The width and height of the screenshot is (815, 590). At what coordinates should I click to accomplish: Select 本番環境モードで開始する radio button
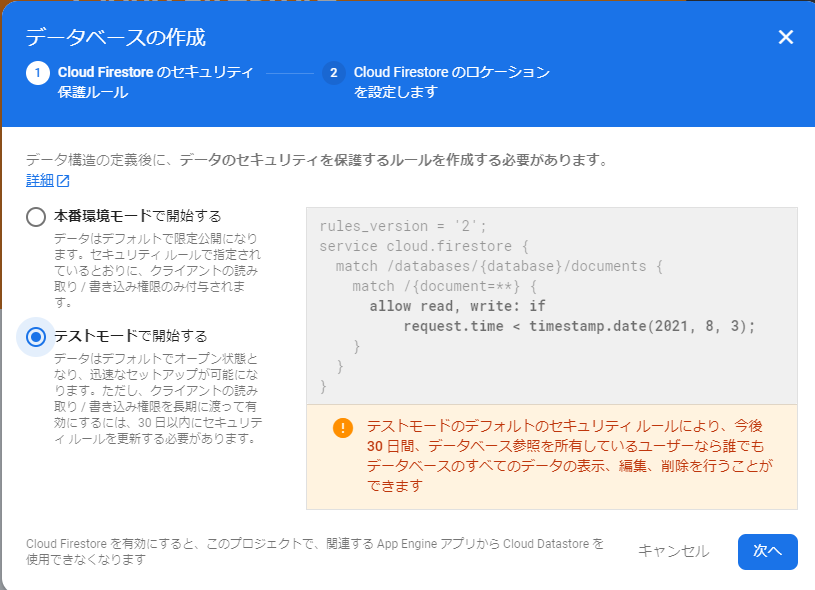coord(36,217)
